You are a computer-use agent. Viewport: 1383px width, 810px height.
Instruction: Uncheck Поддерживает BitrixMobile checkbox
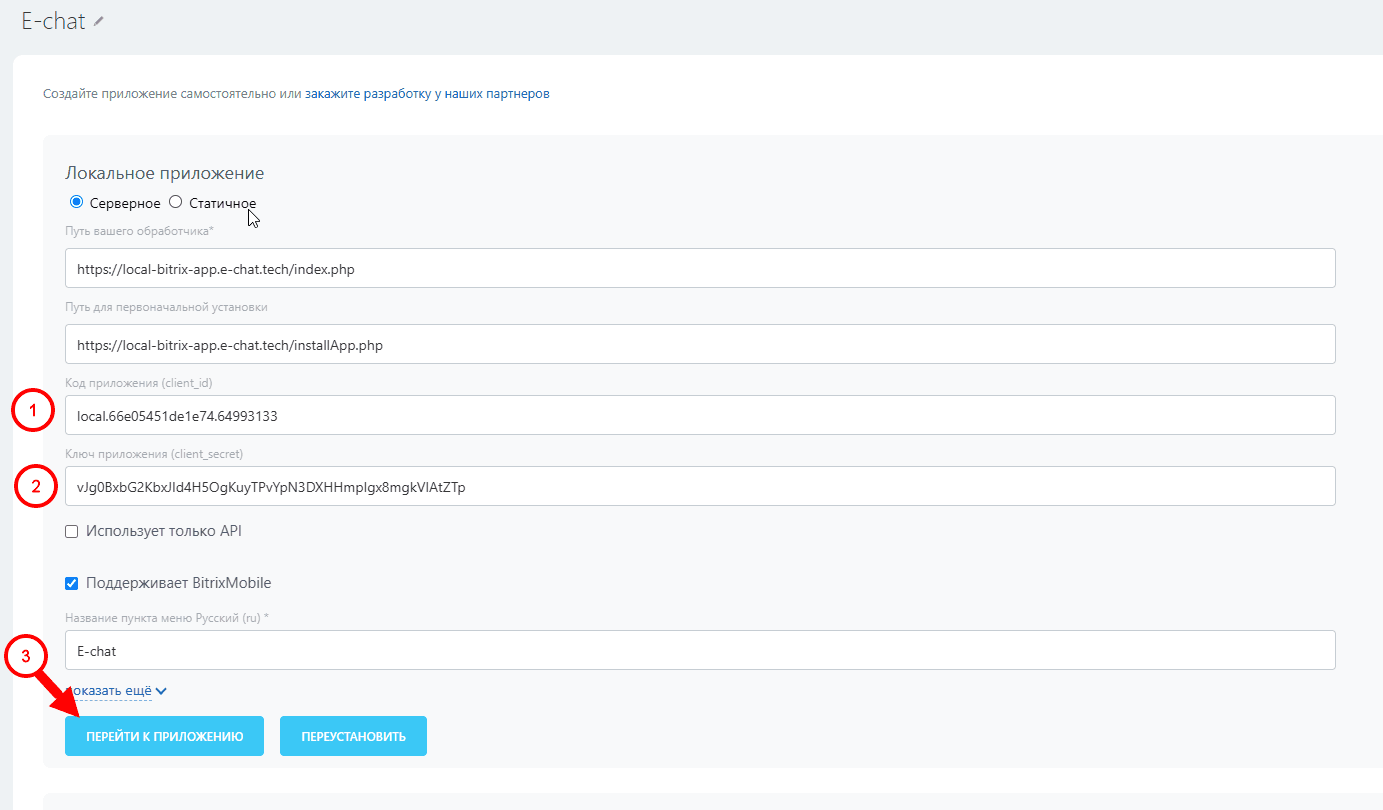tap(72, 584)
